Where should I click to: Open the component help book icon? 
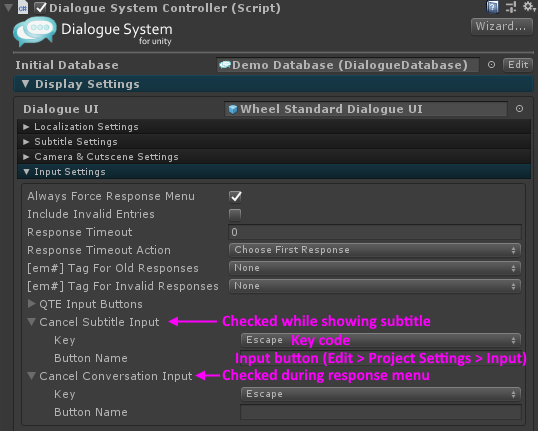[x=492, y=7]
